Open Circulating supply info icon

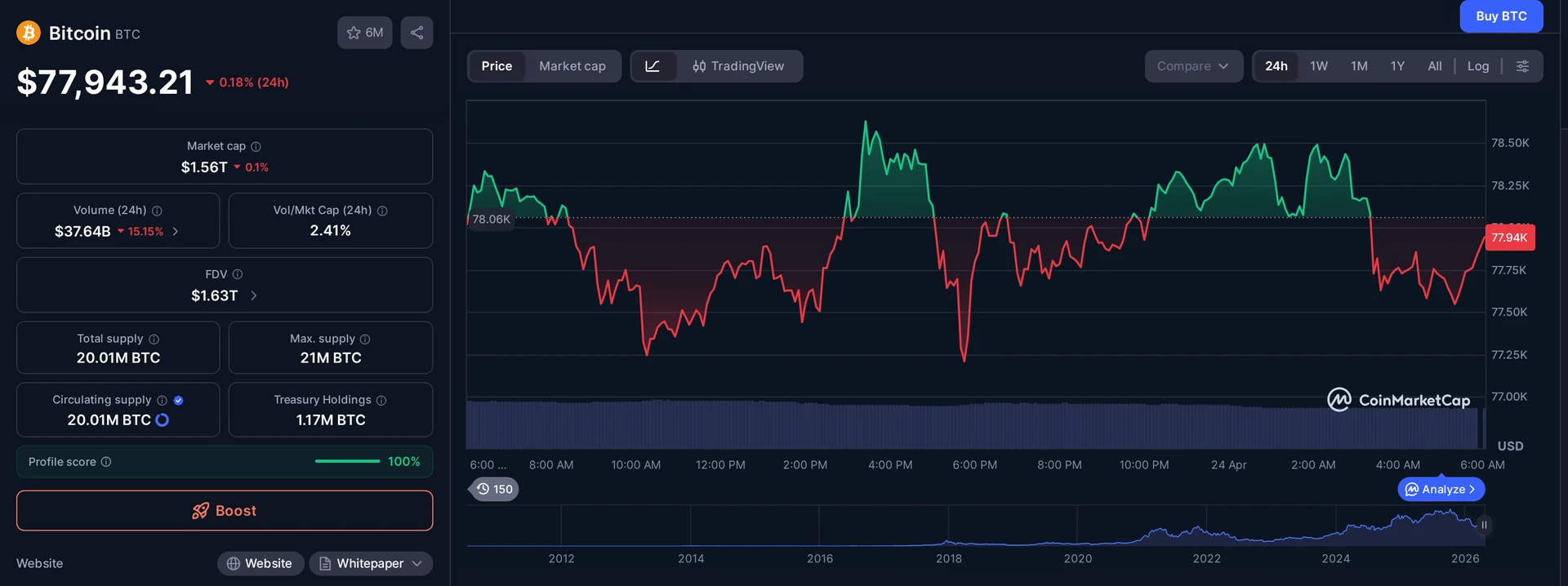pyautogui.click(x=162, y=400)
